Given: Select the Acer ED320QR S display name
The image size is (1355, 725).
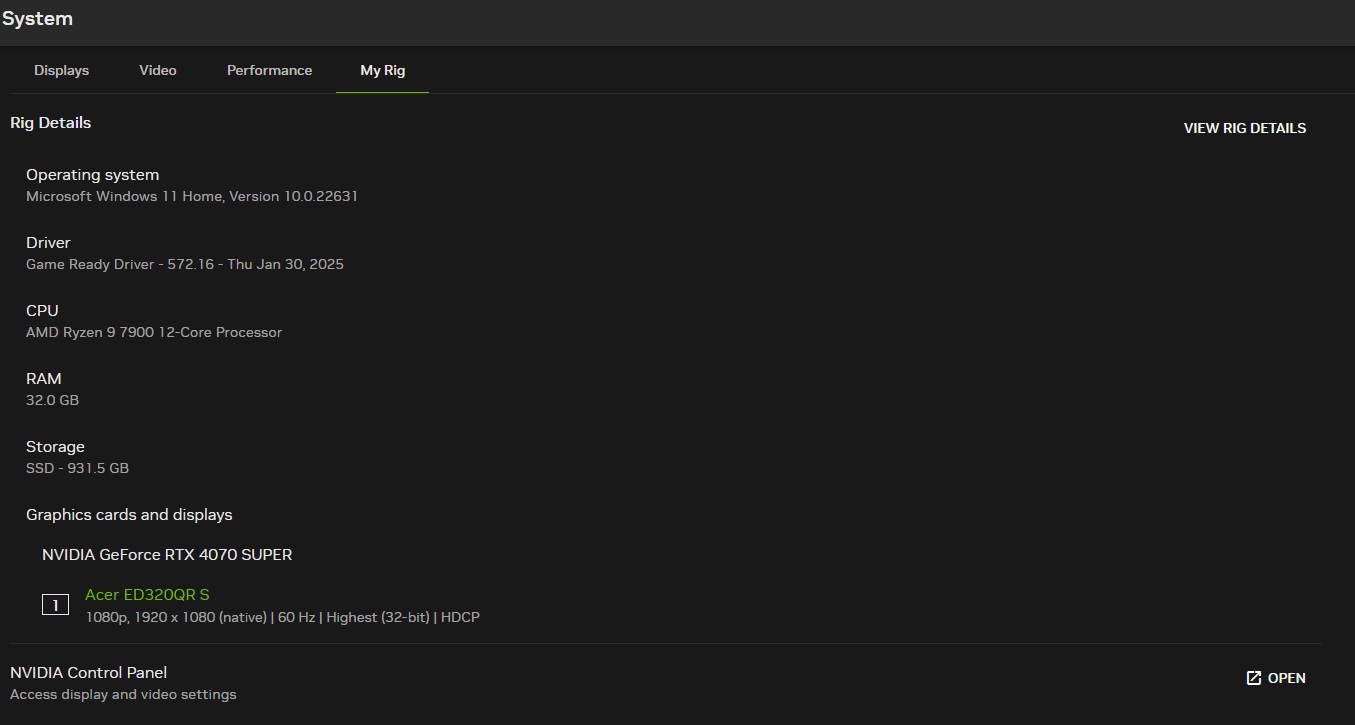Looking at the screenshot, I should (147, 595).
